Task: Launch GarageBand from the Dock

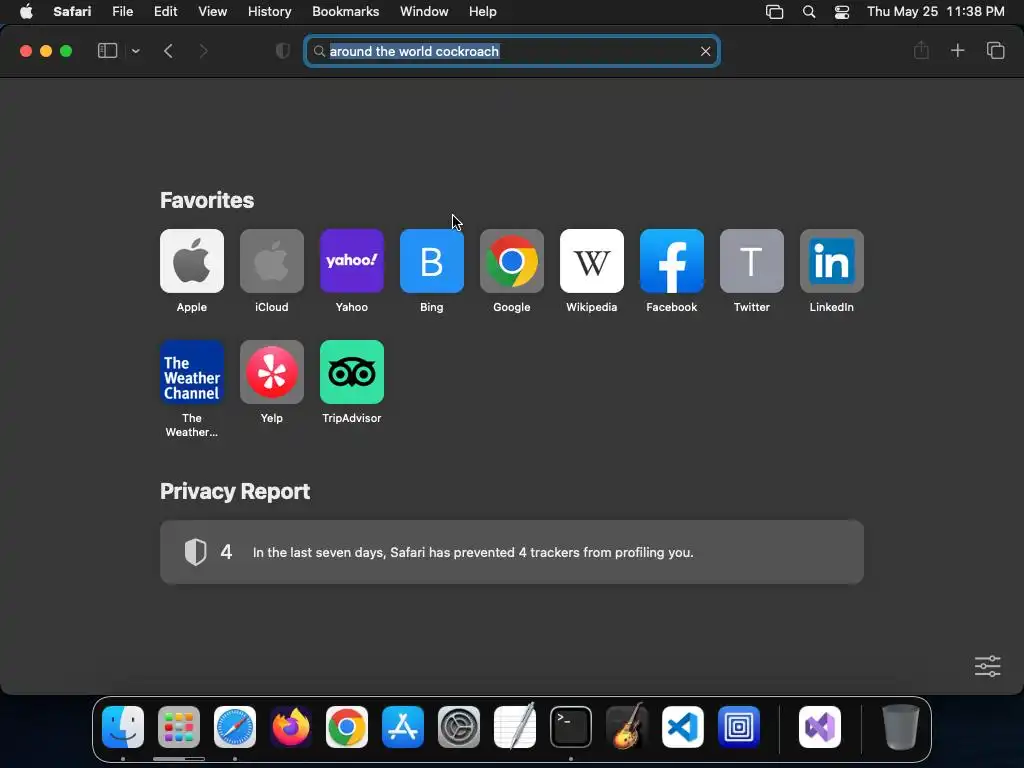Action: coord(627,727)
